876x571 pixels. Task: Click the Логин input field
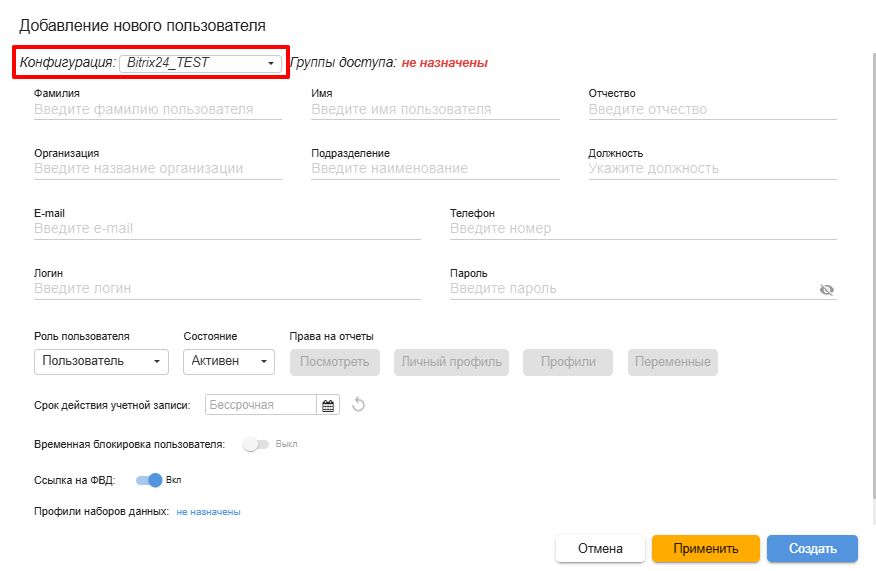coord(227,289)
